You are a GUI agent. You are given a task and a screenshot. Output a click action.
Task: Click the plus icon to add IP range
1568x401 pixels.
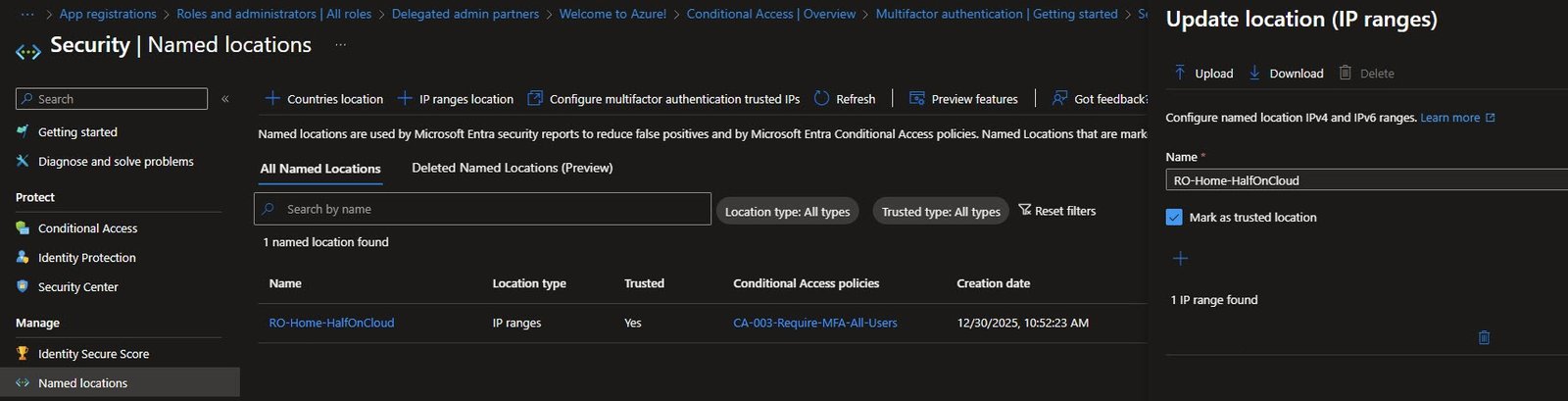[x=1180, y=259]
